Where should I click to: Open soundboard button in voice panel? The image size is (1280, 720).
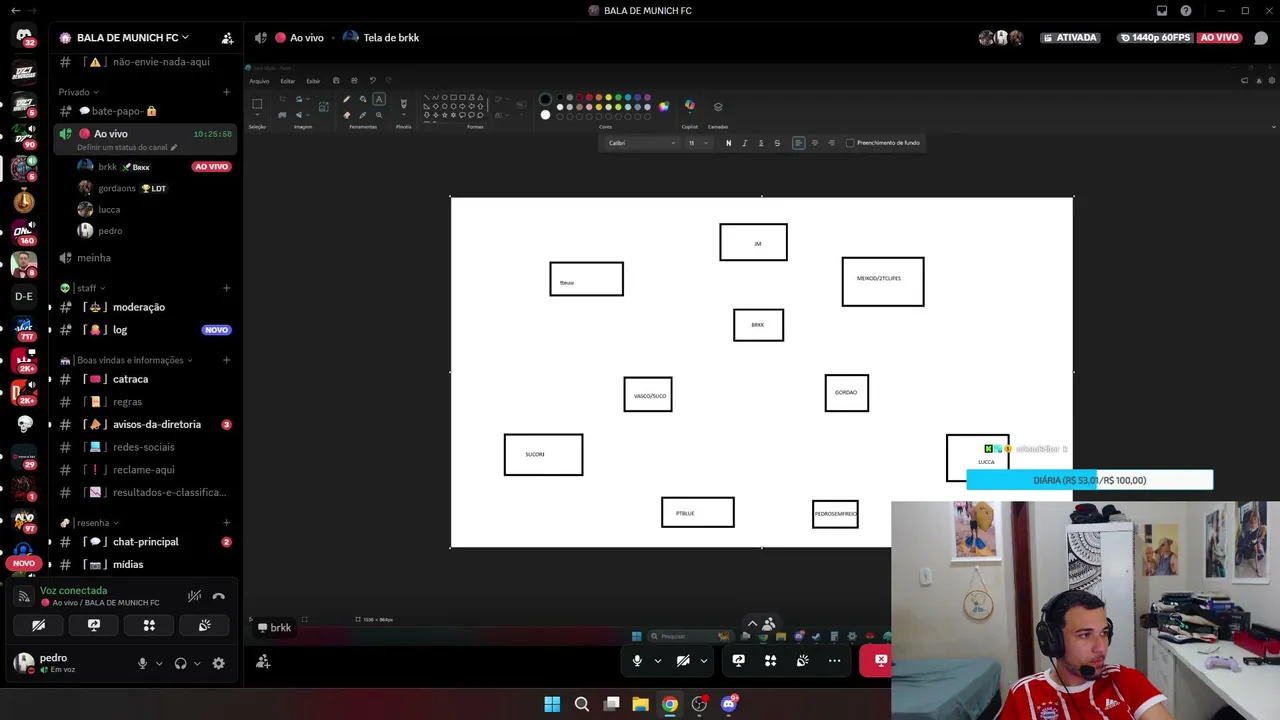(x=204, y=625)
